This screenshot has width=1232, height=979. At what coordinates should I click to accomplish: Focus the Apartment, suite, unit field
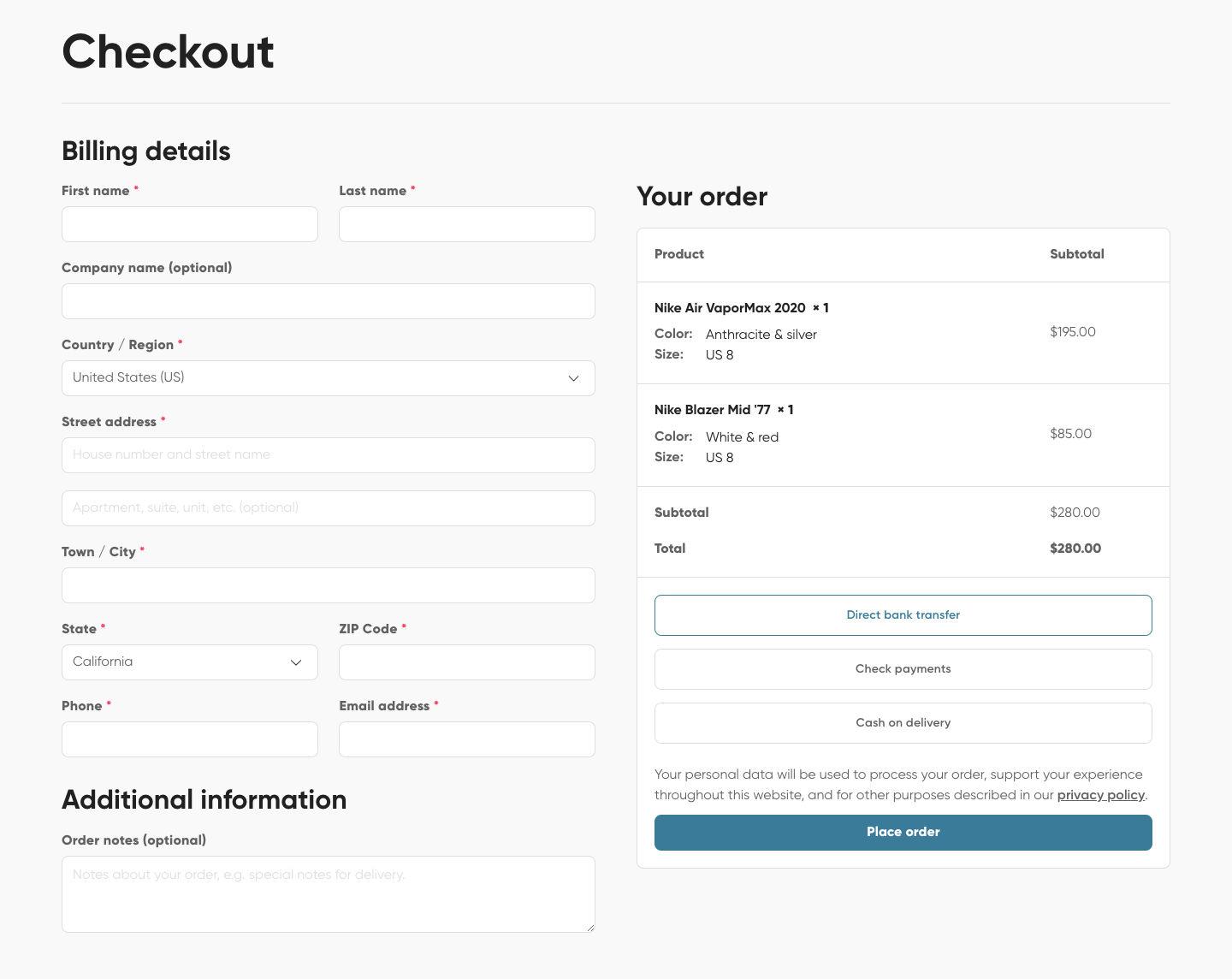[328, 508]
